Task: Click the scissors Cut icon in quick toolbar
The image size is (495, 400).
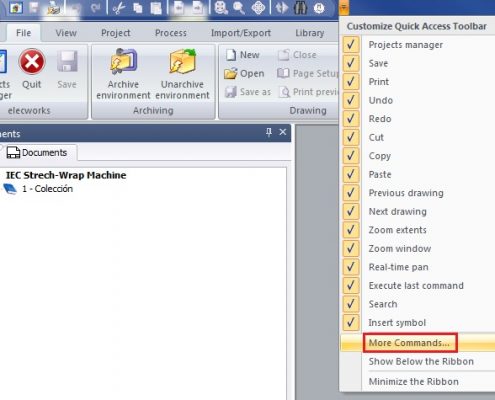Action: pos(119,8)
